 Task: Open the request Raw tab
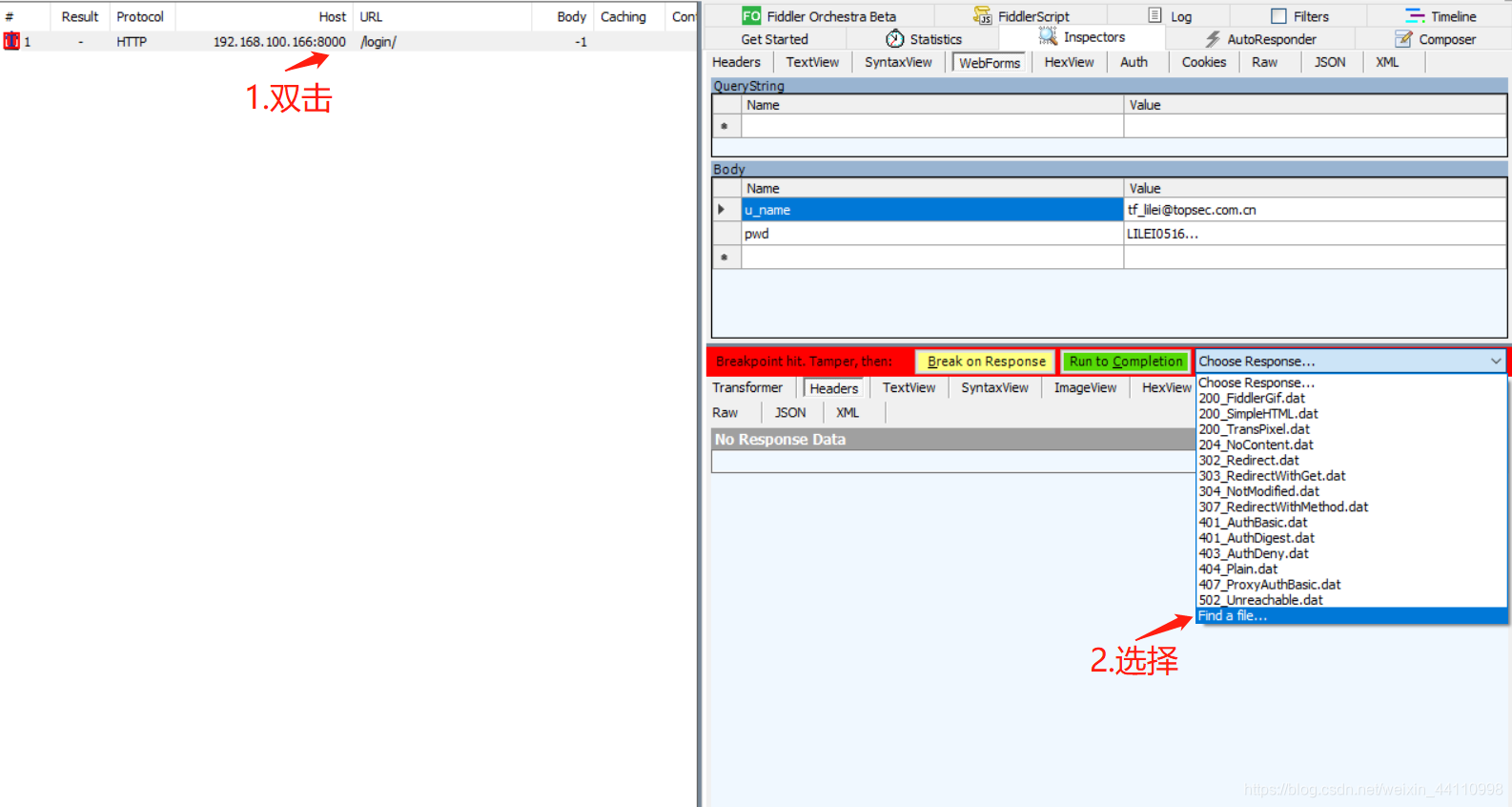[x=1264, y=62]
